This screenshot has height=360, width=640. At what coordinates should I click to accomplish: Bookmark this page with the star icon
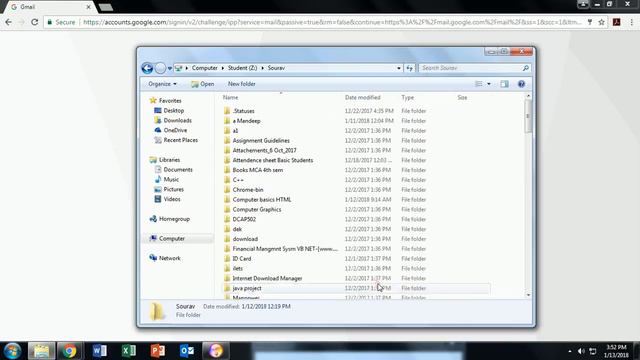[601, 22]
